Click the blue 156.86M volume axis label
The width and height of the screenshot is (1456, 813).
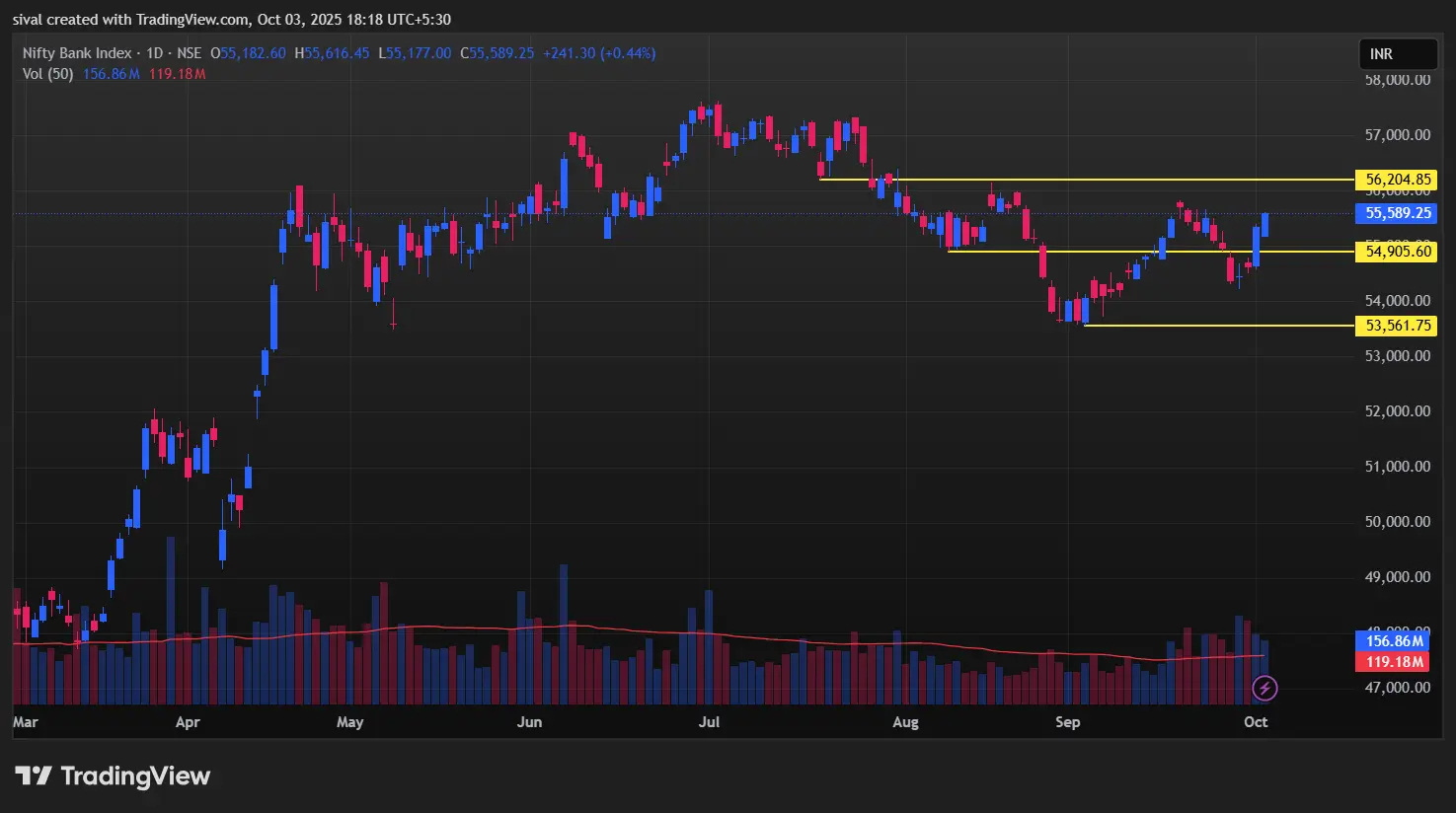(x=1394, y=641)
